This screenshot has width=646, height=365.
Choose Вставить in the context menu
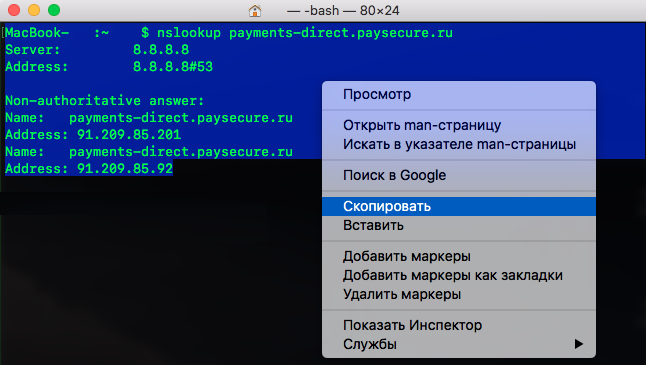pyautogui.click(x=459, y=225)
